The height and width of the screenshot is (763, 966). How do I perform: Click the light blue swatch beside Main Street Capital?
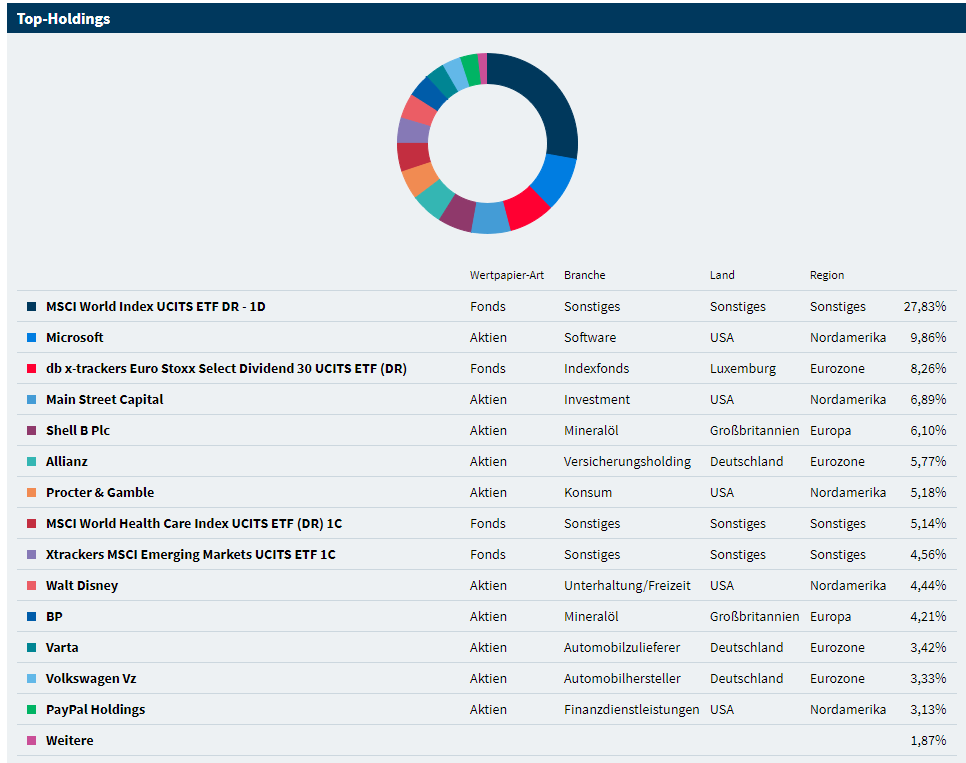(x=31, y=399)
